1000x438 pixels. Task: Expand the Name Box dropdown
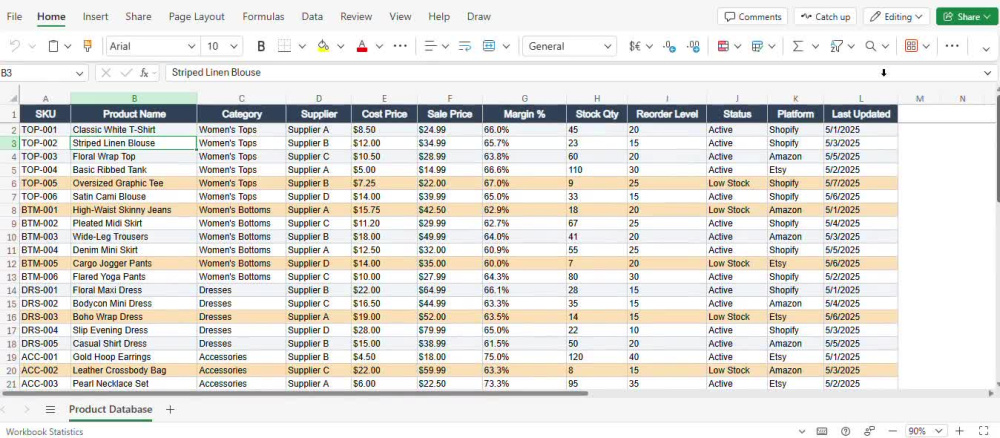[79, 73]
